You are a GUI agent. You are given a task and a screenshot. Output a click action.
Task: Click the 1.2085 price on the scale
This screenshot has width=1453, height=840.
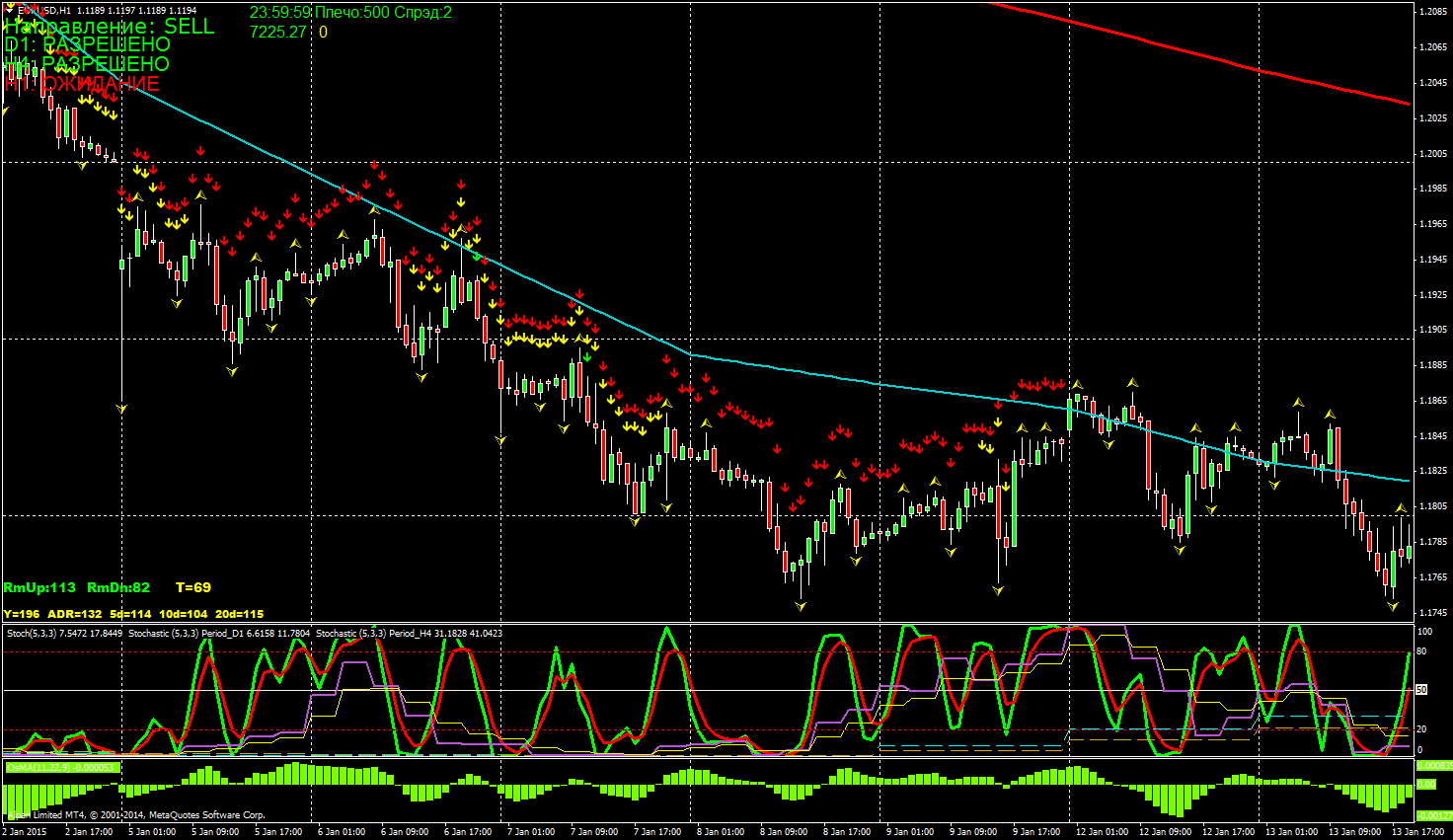1432,12
